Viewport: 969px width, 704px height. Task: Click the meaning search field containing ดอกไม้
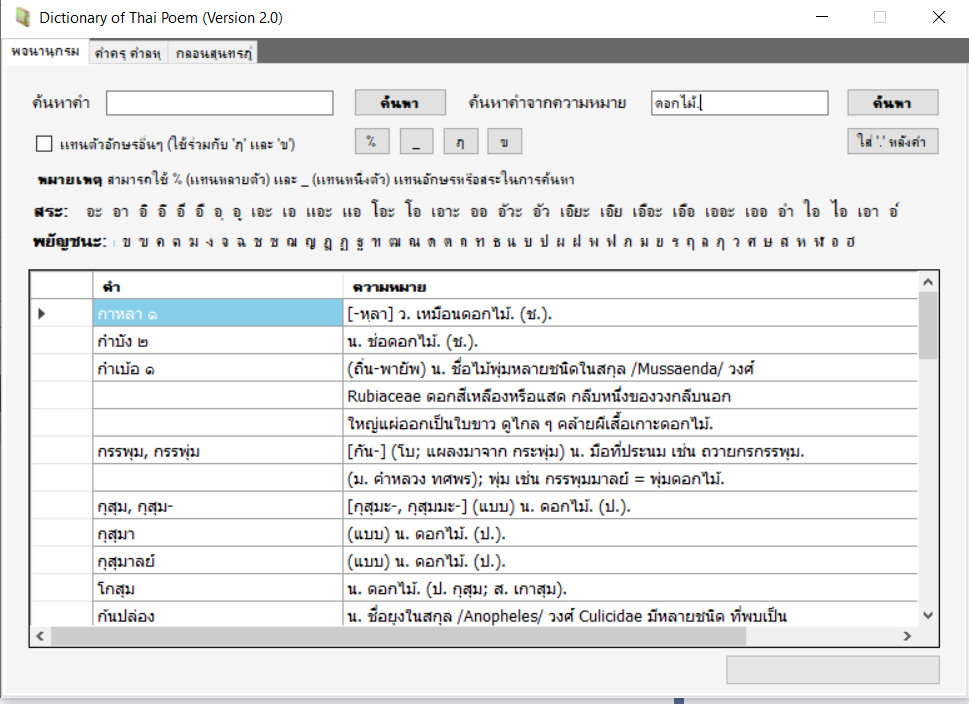point(738,103)
